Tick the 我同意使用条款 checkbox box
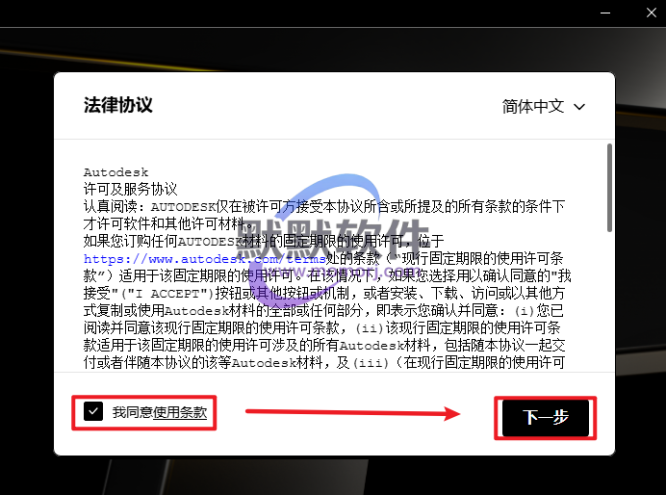666x495 pixels. (93, 411)
